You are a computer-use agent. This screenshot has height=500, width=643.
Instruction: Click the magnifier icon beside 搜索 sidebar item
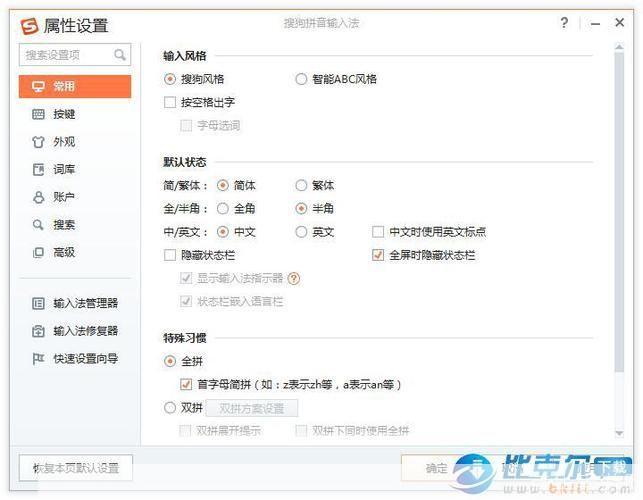(38, 225)
